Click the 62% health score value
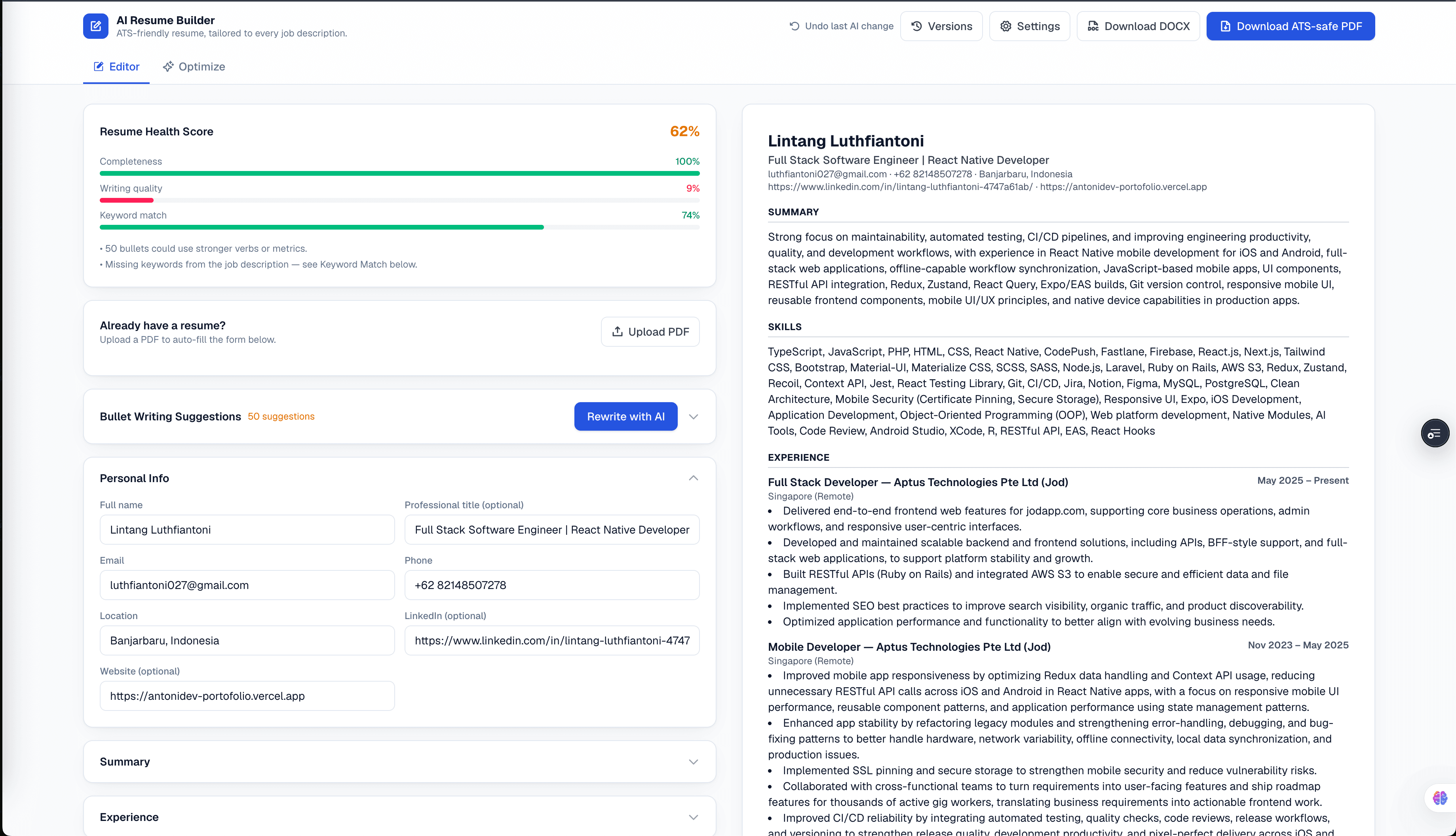The height and width of the screenshot is (836, 1456). pyautogui.click(x=684, y=131)
